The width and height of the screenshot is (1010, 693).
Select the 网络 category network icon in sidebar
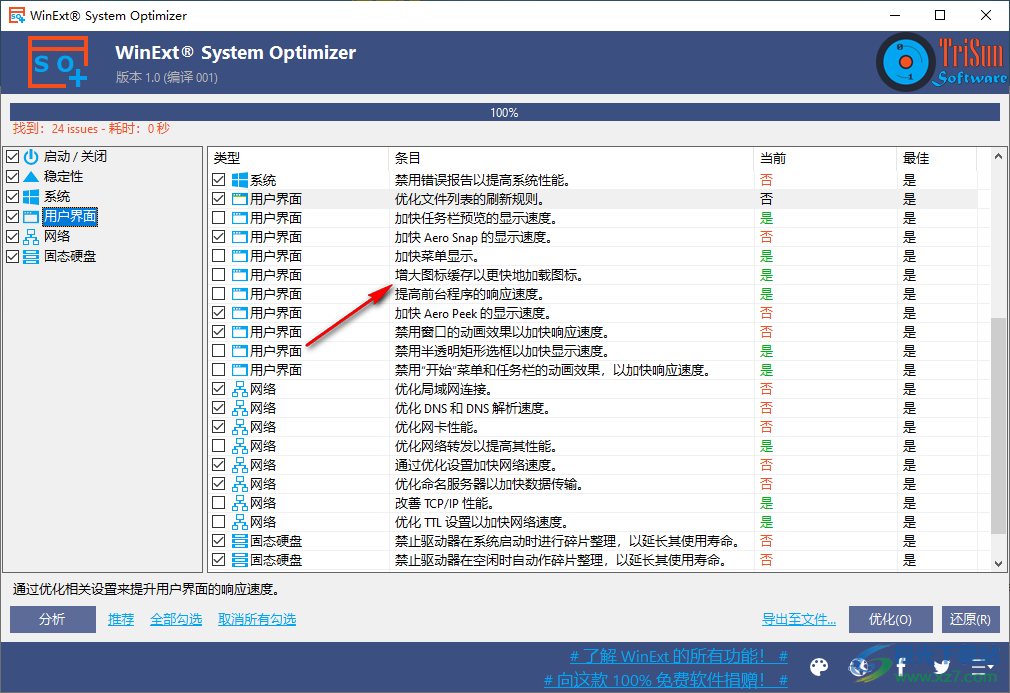[30, 237]
